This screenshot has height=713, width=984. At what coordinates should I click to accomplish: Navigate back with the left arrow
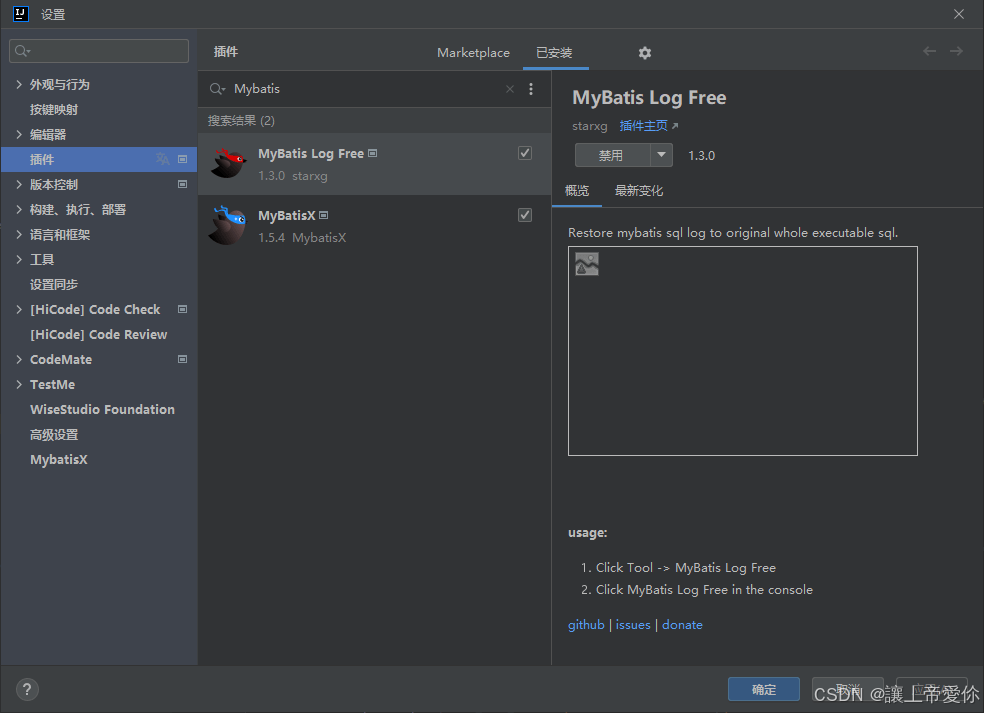click(929, 51)
